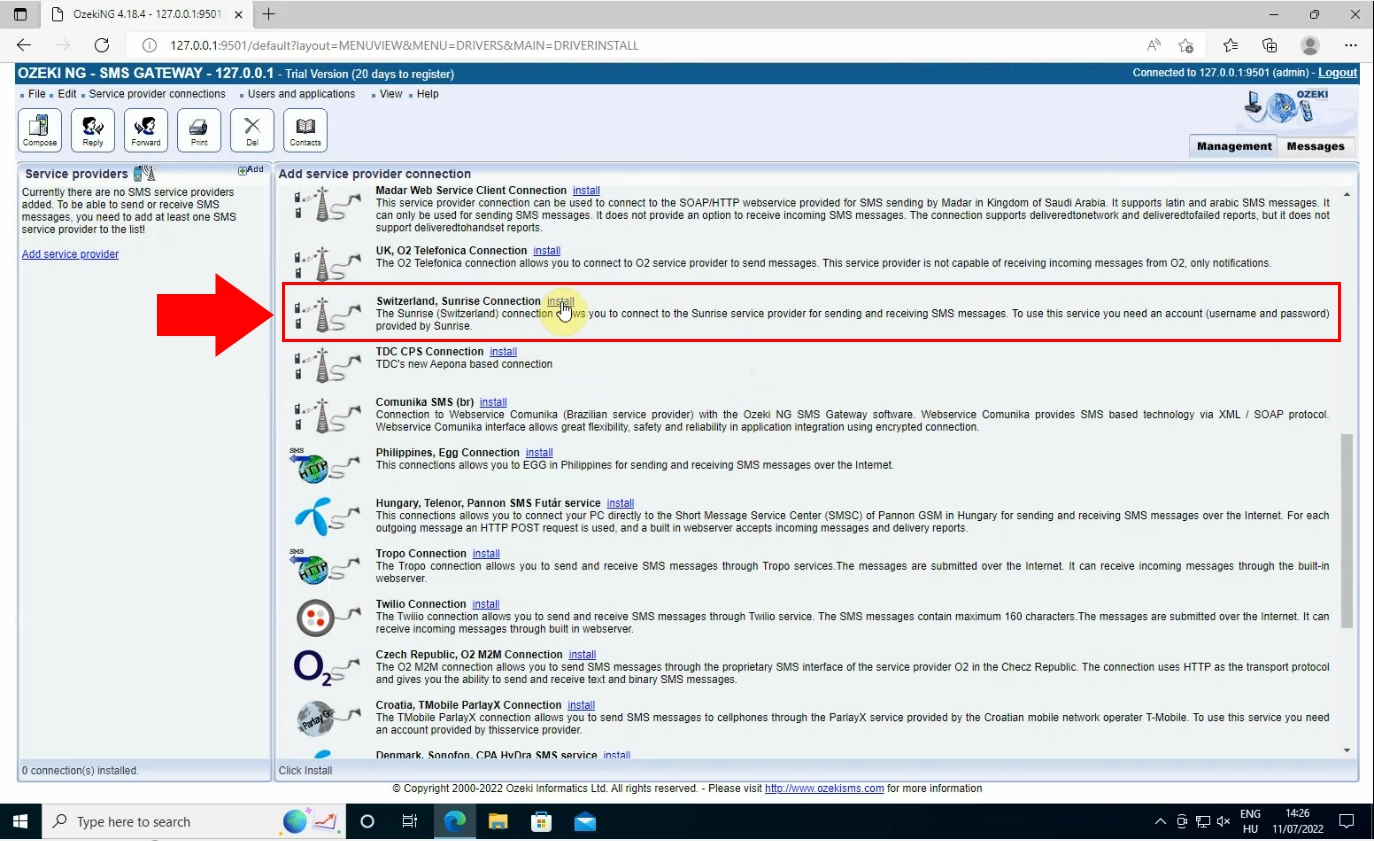Click the Logout link
1374x841 pixels.
coord(1337,73)
